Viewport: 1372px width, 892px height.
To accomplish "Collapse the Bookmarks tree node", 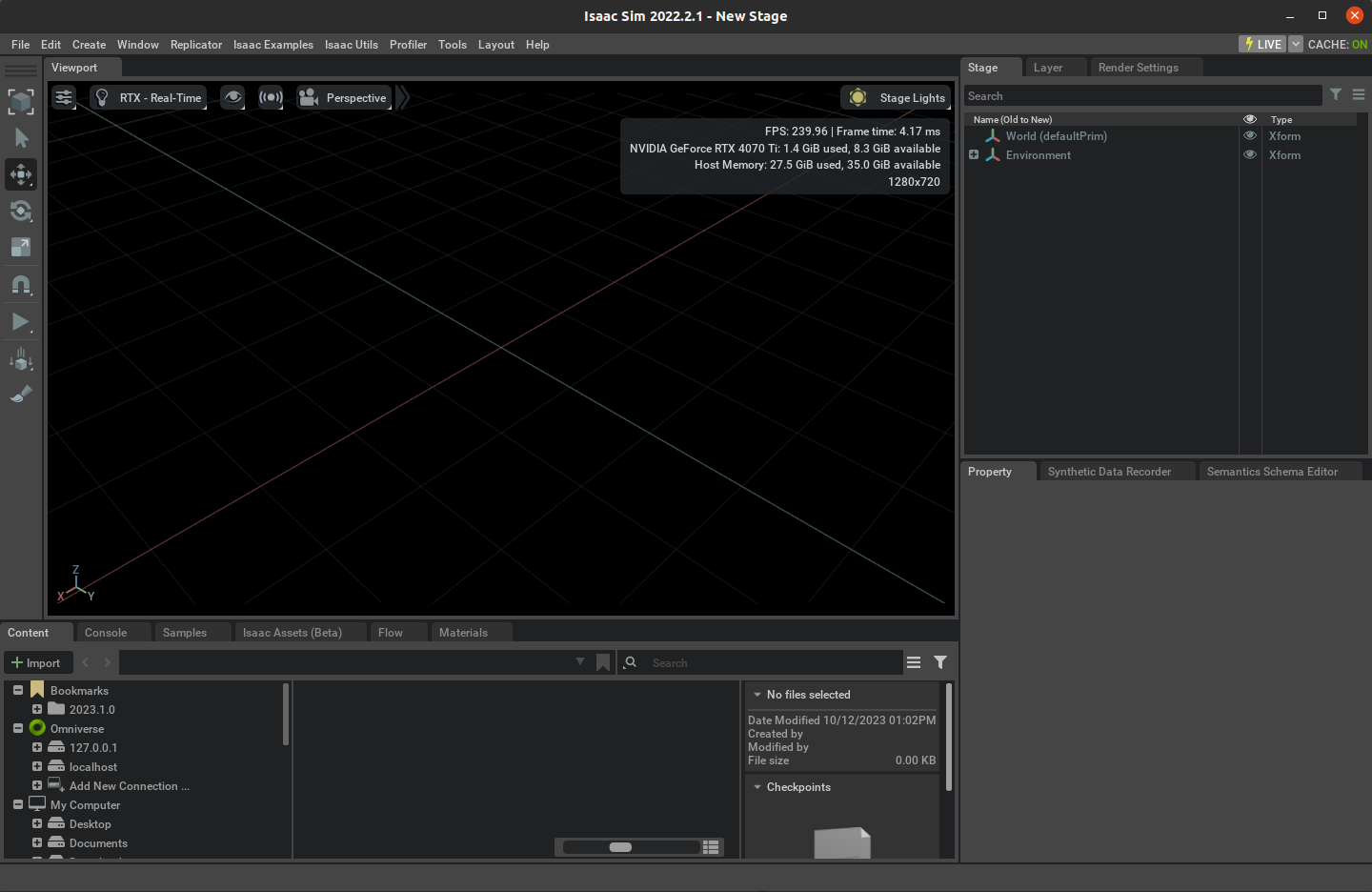I will [18, 690].
